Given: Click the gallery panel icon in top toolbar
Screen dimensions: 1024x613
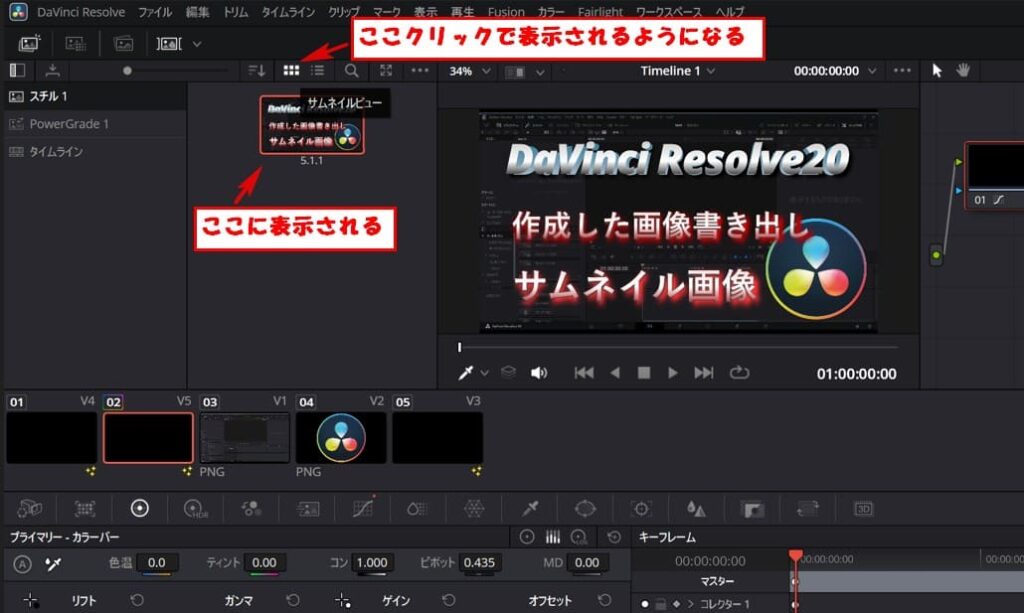Looking at the screenshot, I should click(29, 44).
